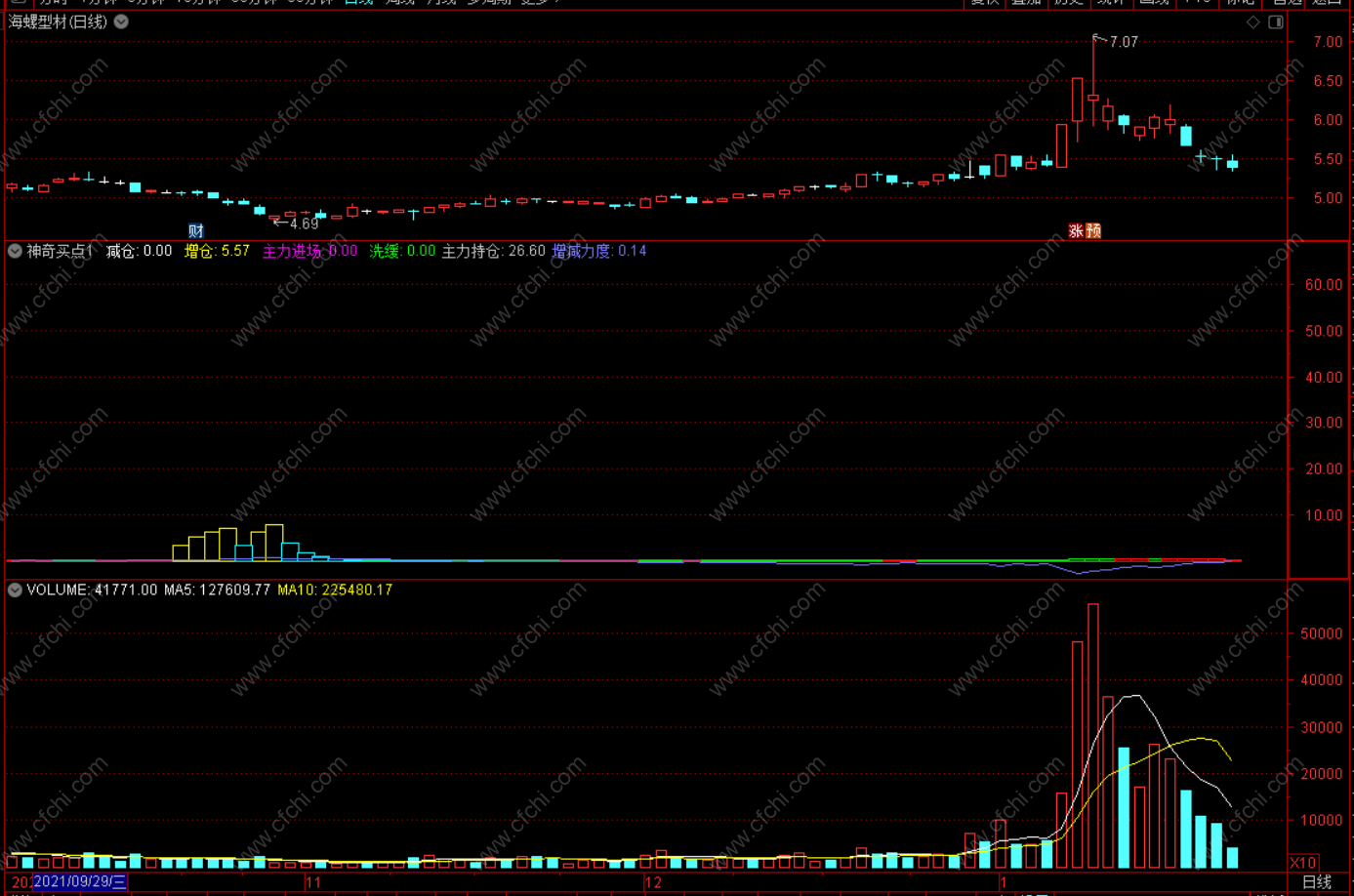
Task: Click the 洗缓: 0.00 indicator value
Action: [402, 251]
